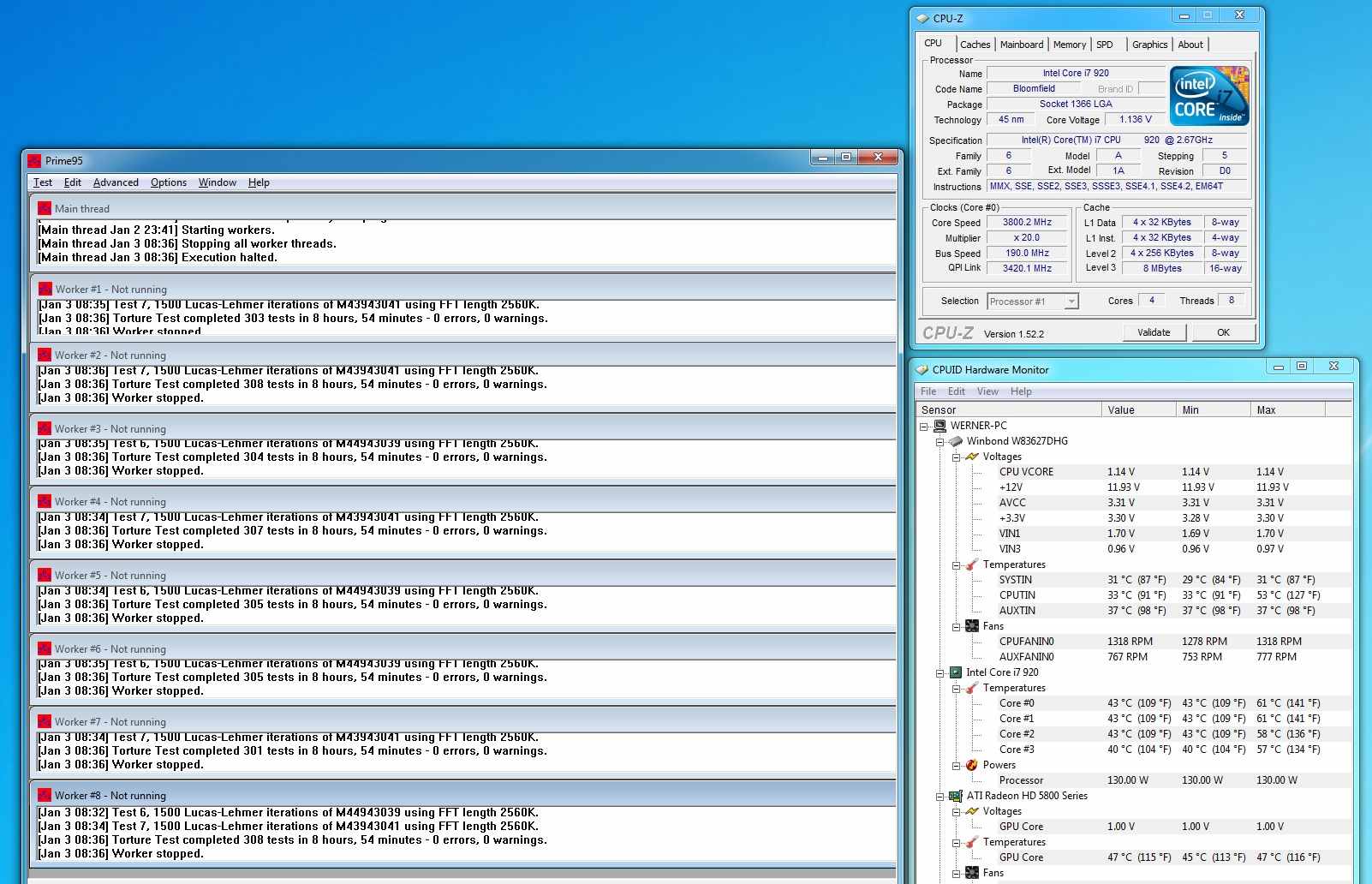The image size is (1372, 884).
Task: Click the Core Voltage 1.136 V field
Action: [x=1135, y=120]
